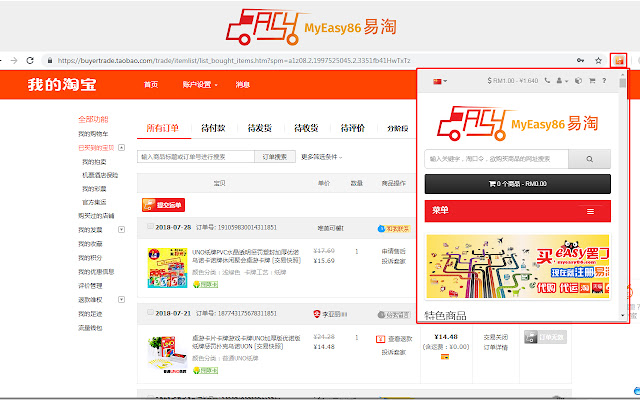Image resolution: width=640 pixels, height=400 pixels.
Task: Open 我的足迹 in sidebar
Action: pos(90,314)
